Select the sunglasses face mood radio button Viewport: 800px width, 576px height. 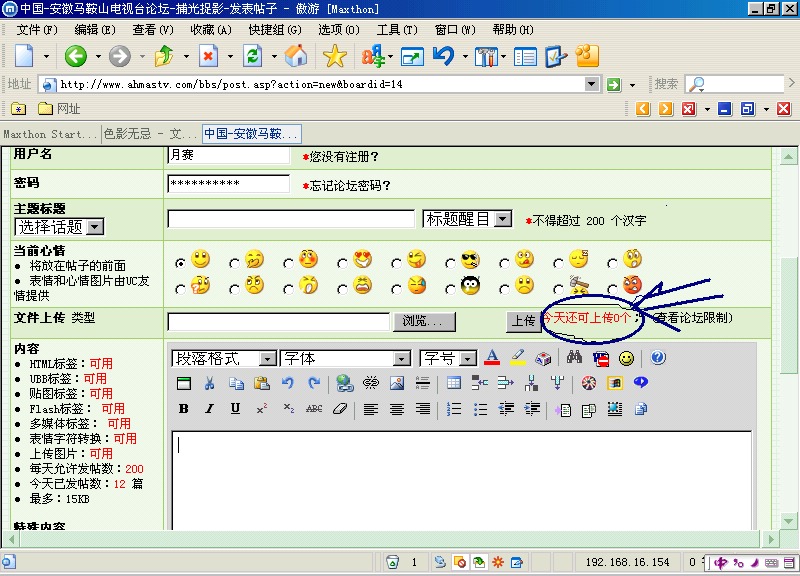point(451,263)
